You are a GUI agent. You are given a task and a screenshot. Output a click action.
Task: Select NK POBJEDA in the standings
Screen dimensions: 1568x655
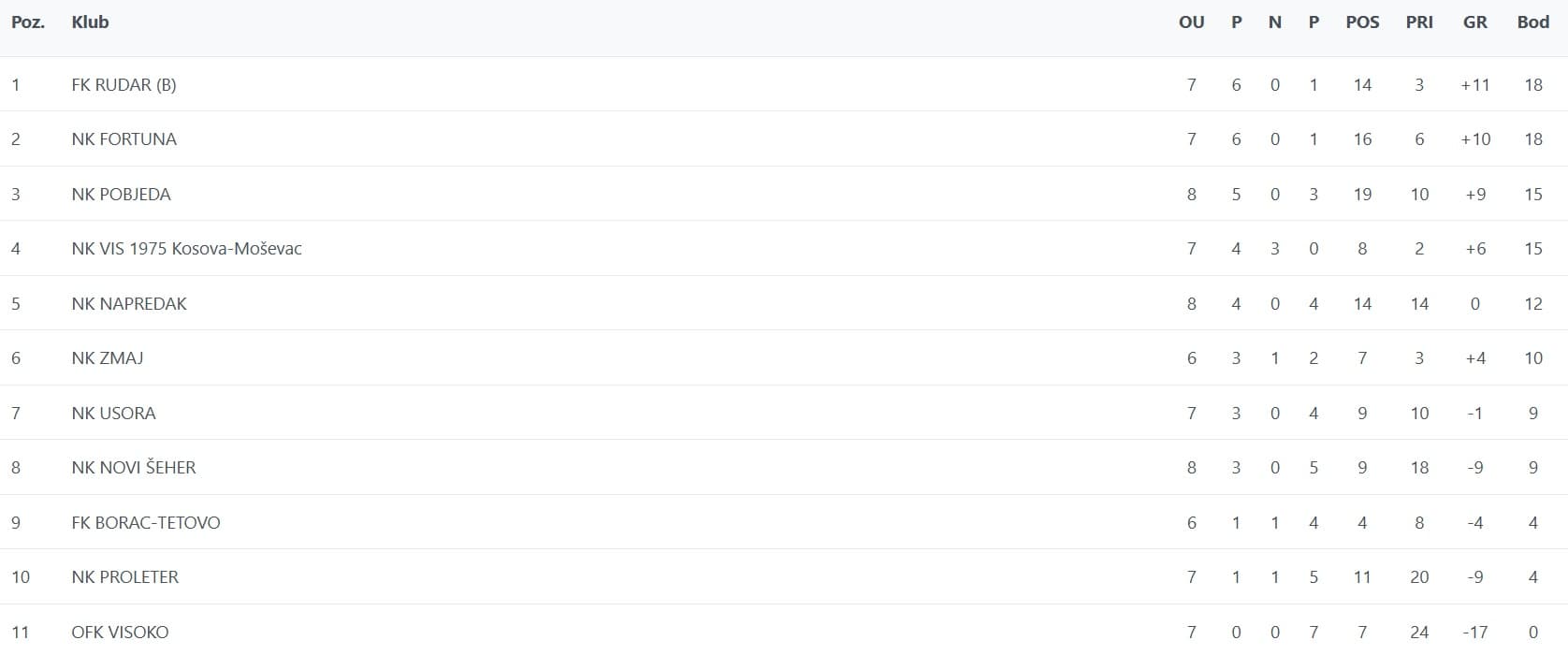pyautogui.click(x=121, y=195)
